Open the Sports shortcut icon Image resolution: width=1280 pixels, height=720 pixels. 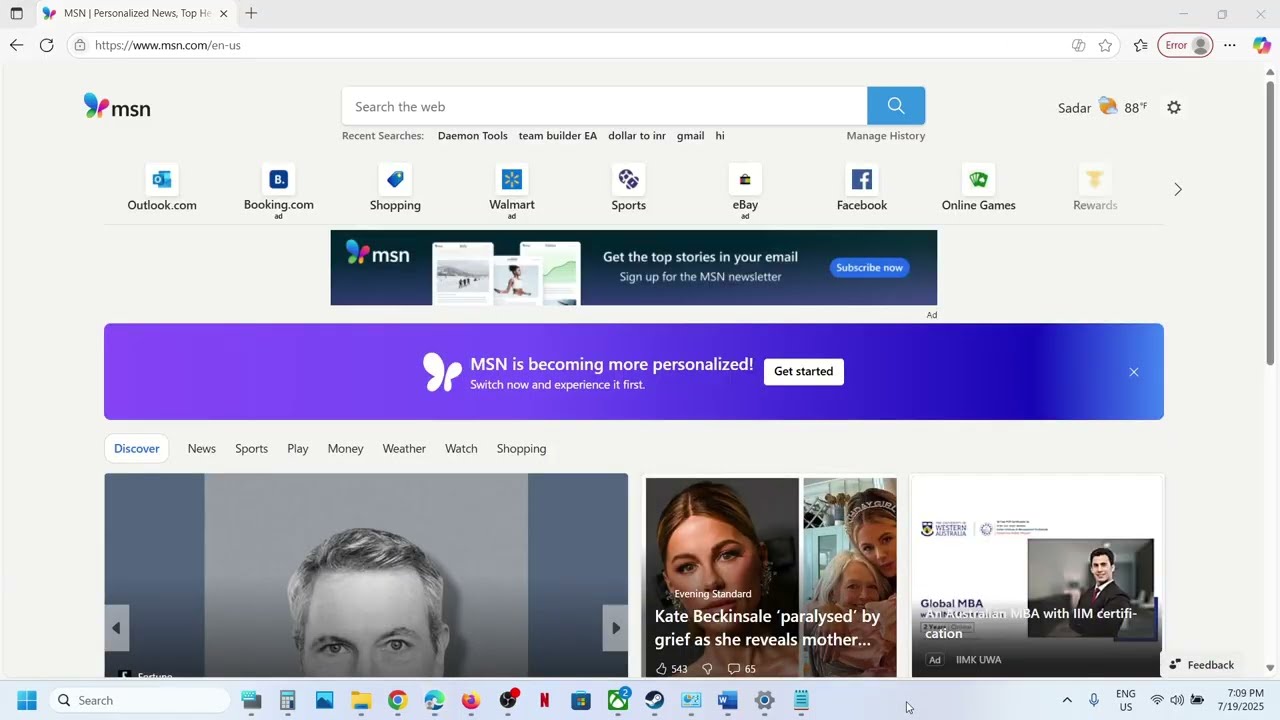pyautogui.click(x=628, y=179)
